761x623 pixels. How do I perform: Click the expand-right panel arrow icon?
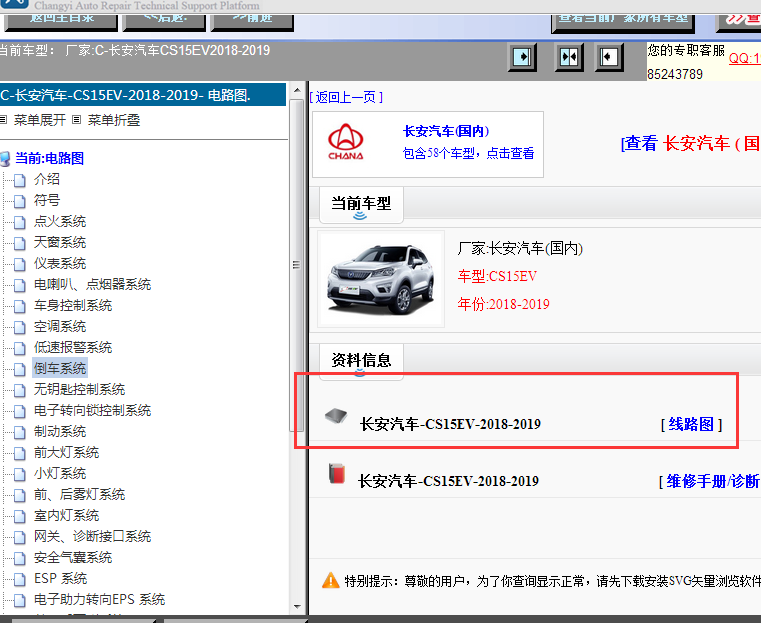[x=522, y=57]
